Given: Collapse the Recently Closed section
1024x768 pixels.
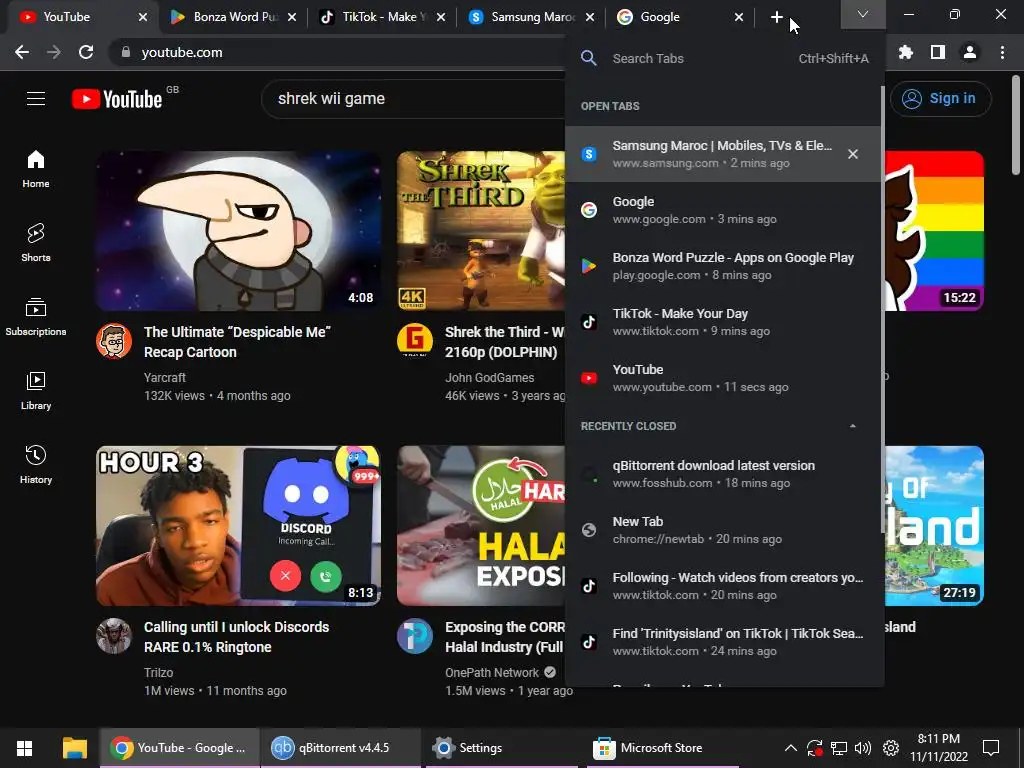Looking at the screenshot, I should pos(852,426).
